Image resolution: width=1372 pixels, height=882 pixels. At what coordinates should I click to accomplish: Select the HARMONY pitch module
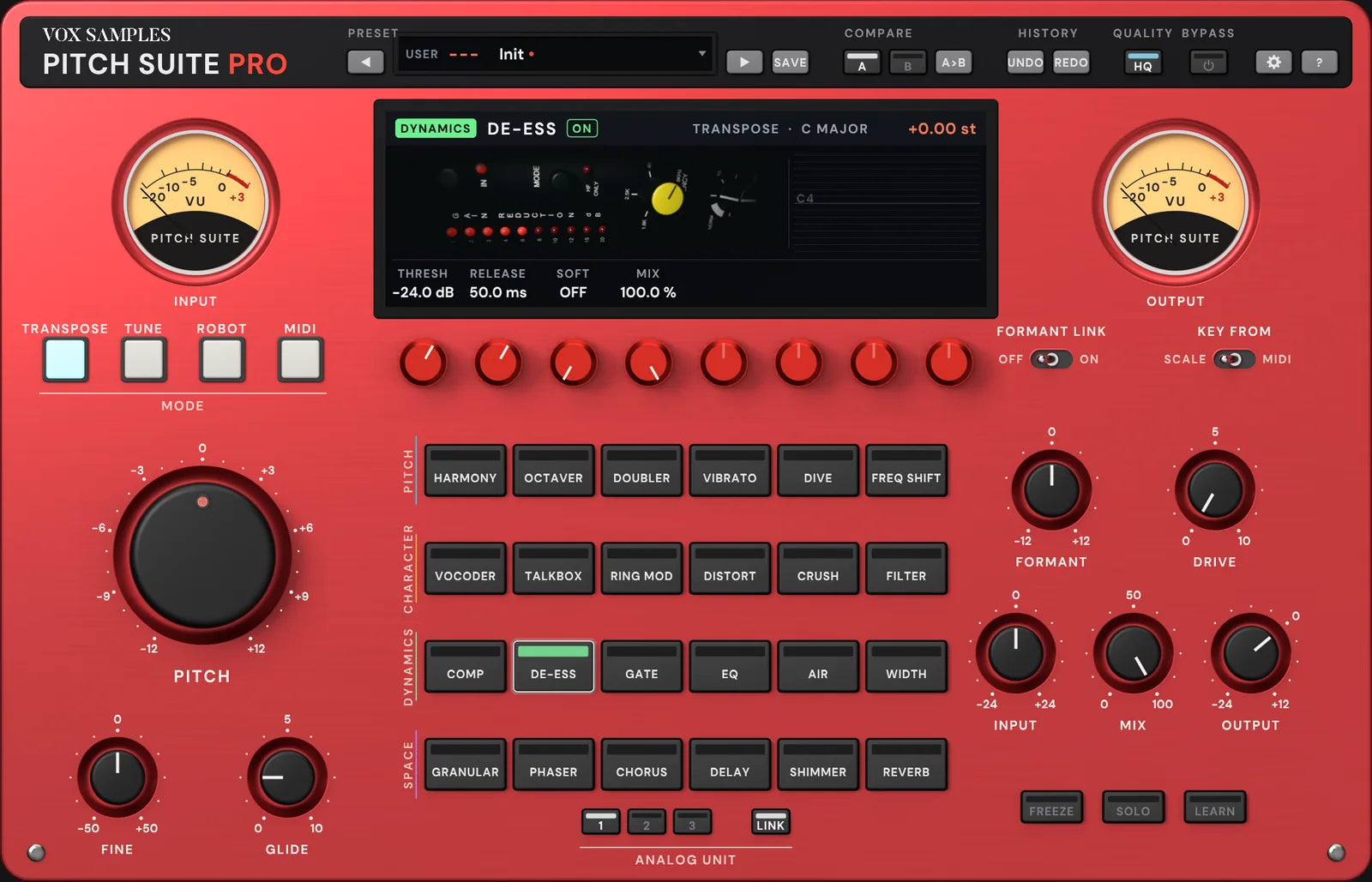tap(465, 470)
